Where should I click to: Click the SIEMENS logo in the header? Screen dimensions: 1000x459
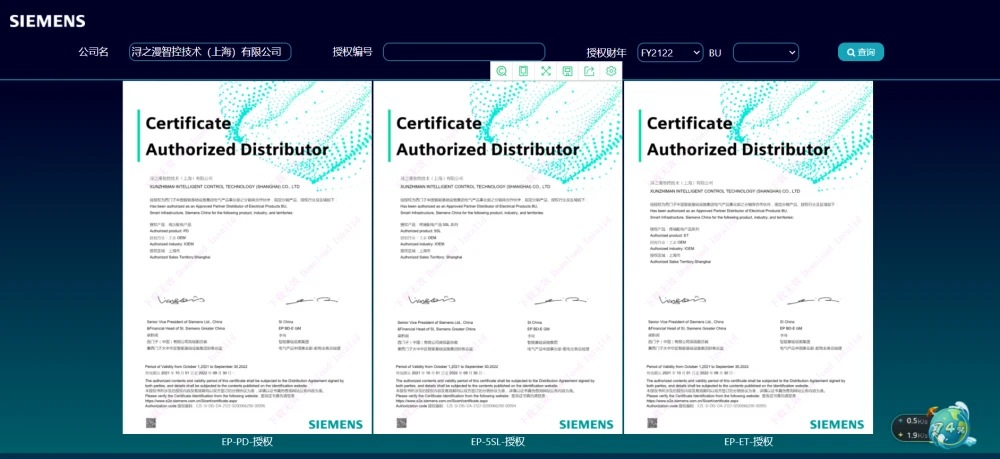47,21
